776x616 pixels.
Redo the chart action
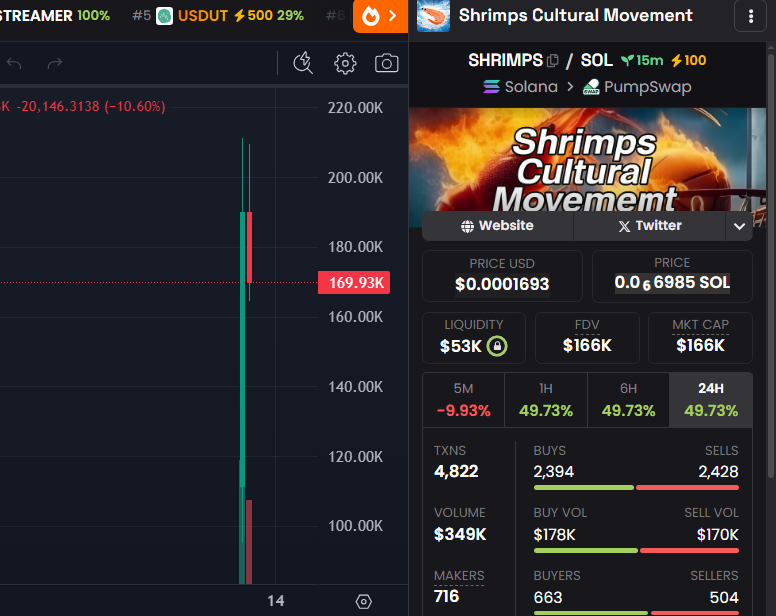54,63
